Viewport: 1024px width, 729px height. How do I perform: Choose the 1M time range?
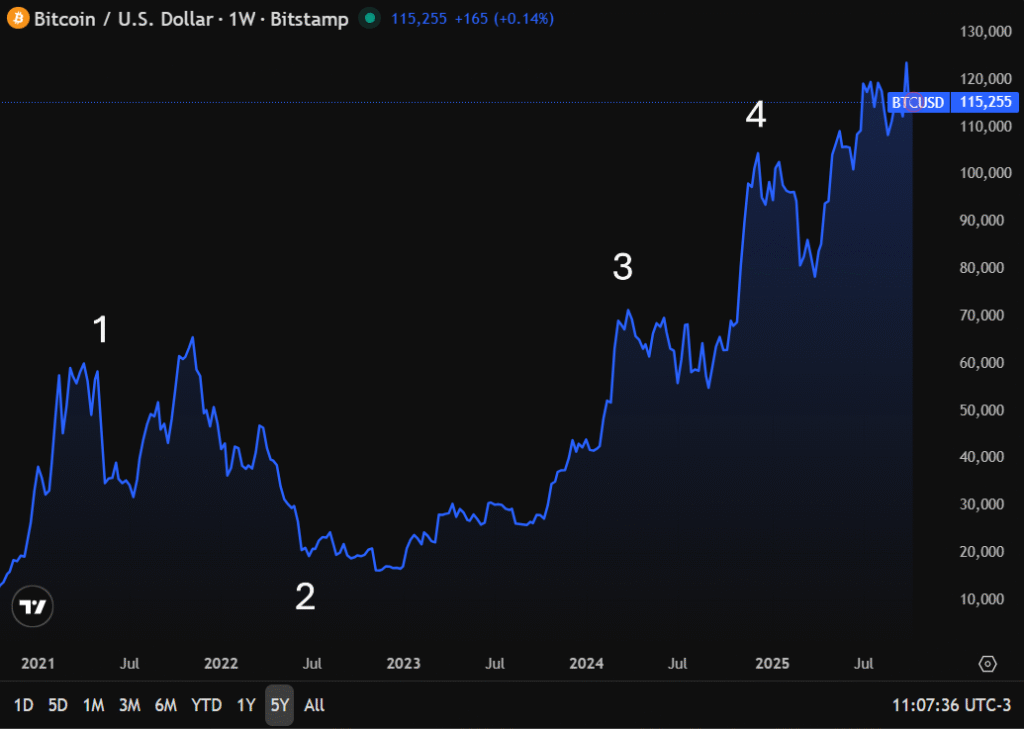tap(93, 705)
